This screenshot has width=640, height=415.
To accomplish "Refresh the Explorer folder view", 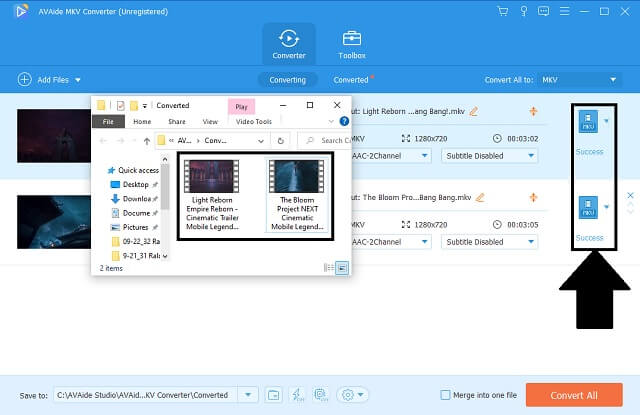I will tap(280, 141).
